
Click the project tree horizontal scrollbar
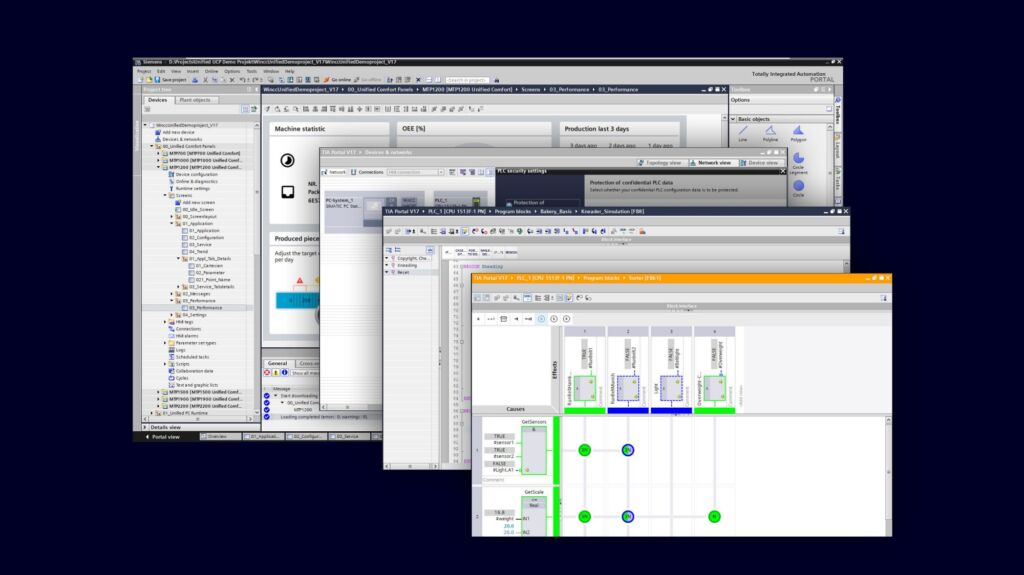coord(199,419)
